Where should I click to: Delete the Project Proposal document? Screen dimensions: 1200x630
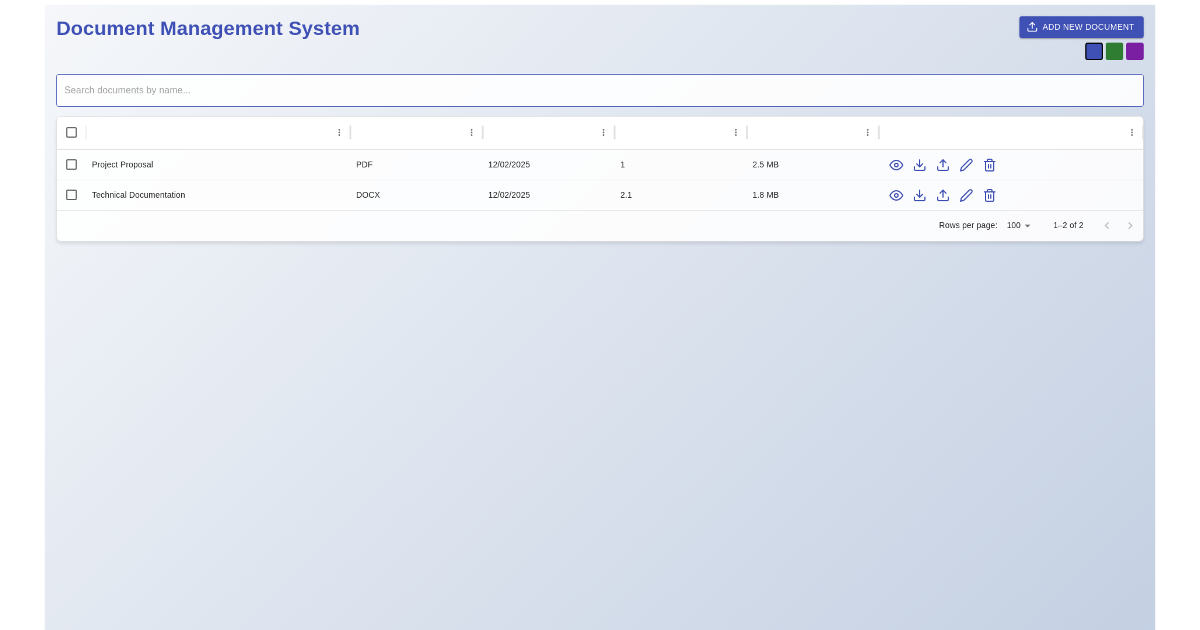tap(990, 165)
